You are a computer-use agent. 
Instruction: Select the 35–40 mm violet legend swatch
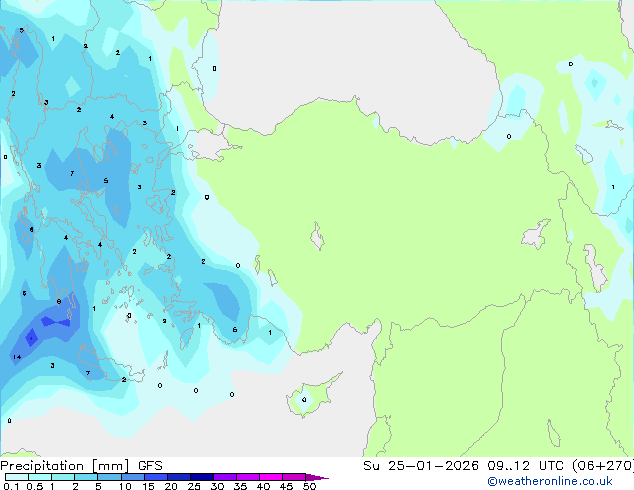(248, 477)
